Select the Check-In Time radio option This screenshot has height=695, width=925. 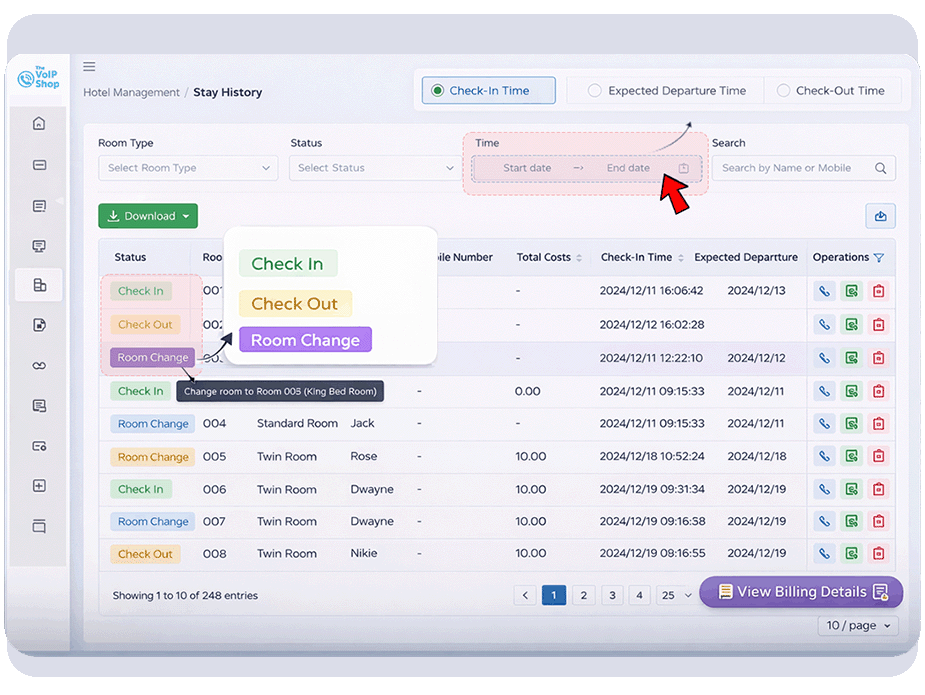click(x=488, y=91)
